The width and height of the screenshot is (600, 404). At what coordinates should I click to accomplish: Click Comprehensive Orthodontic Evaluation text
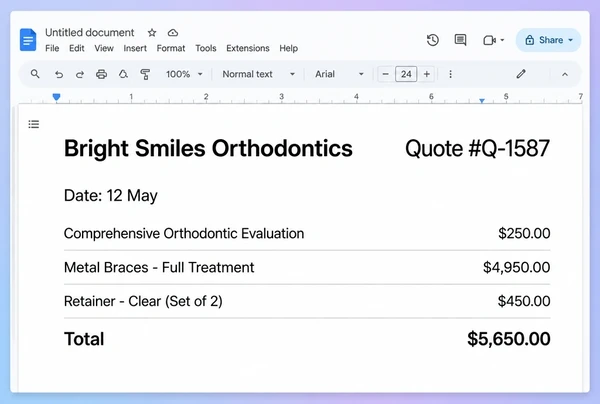[x=184, y=233]
